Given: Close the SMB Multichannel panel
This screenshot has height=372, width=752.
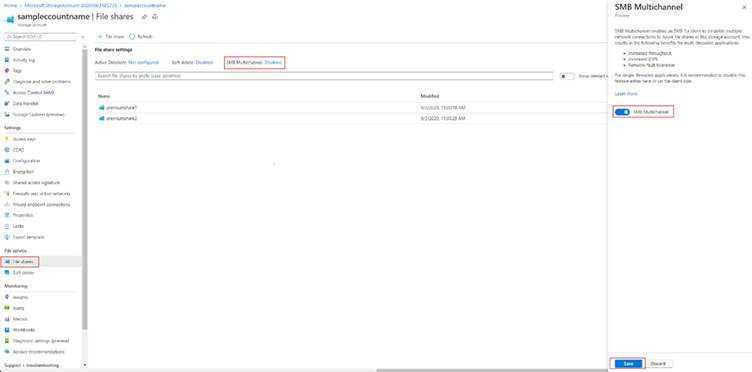Looking at the screenshot, I should click(744, 8).
